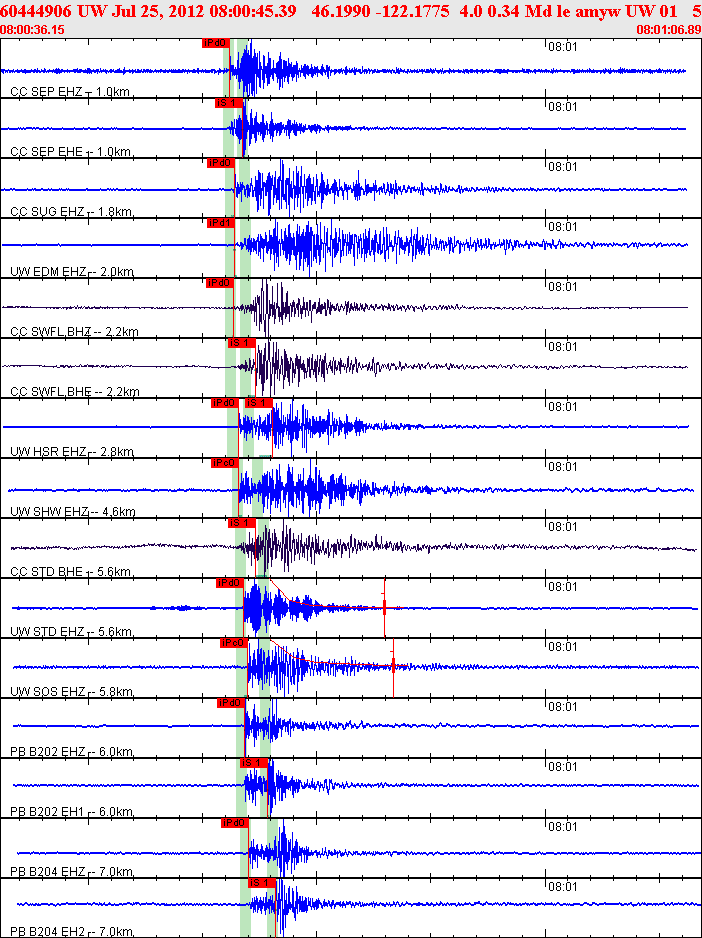
Task: Click the station label UW HSR EHZ 2.8km
Action: point(72,452)
